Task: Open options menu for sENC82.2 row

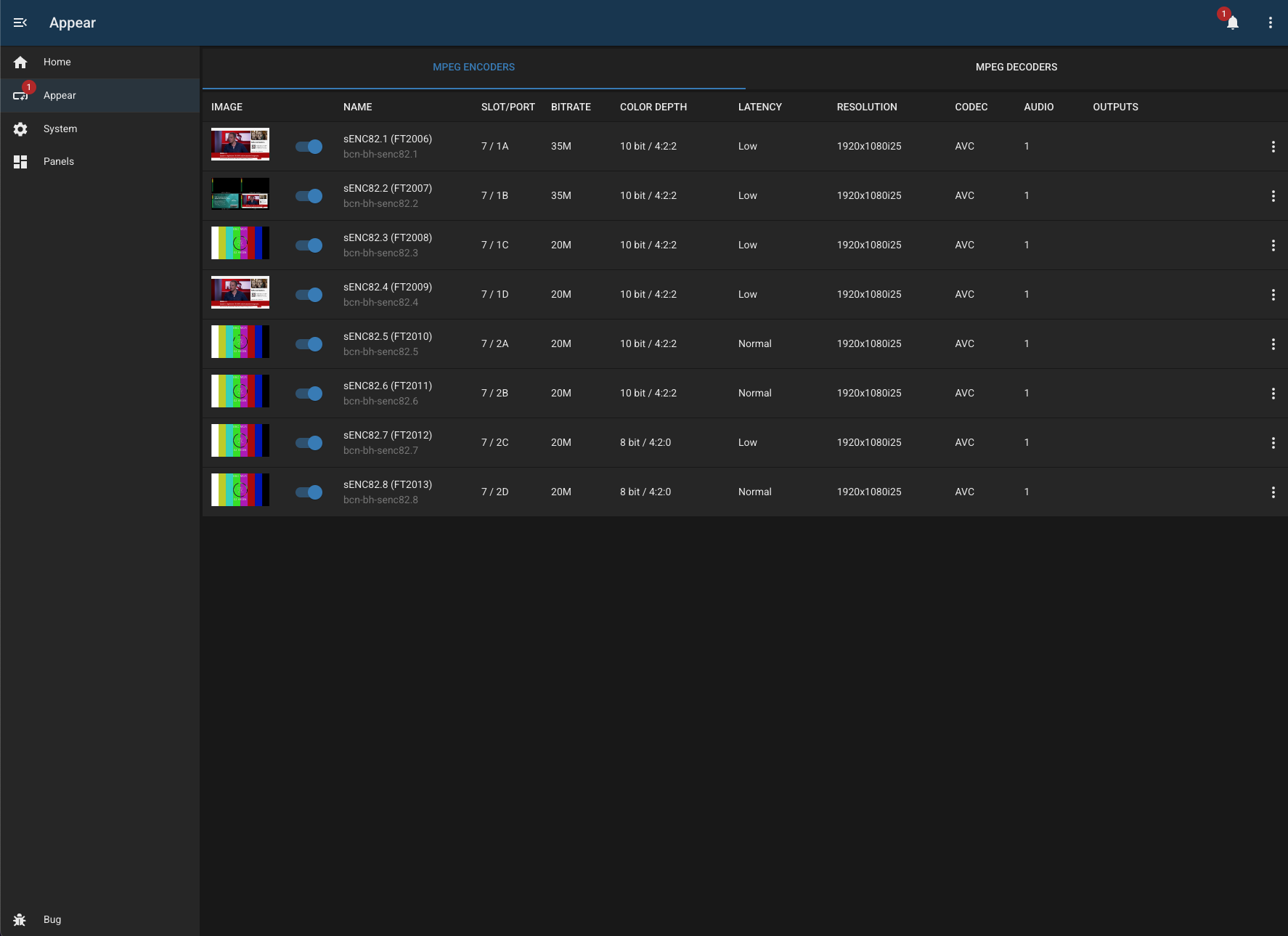Action: point(1274,195)
